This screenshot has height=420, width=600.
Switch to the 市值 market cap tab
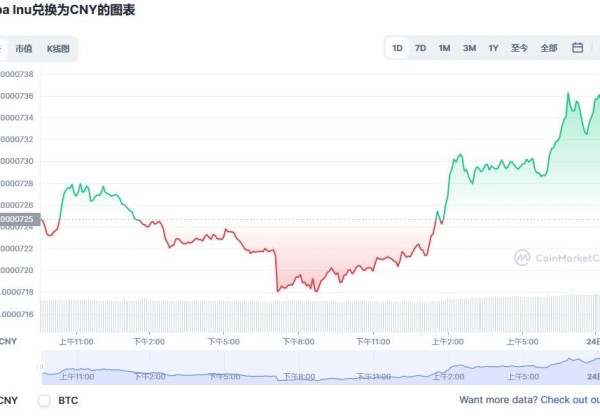pyautogui.click(x=22, y=48)
